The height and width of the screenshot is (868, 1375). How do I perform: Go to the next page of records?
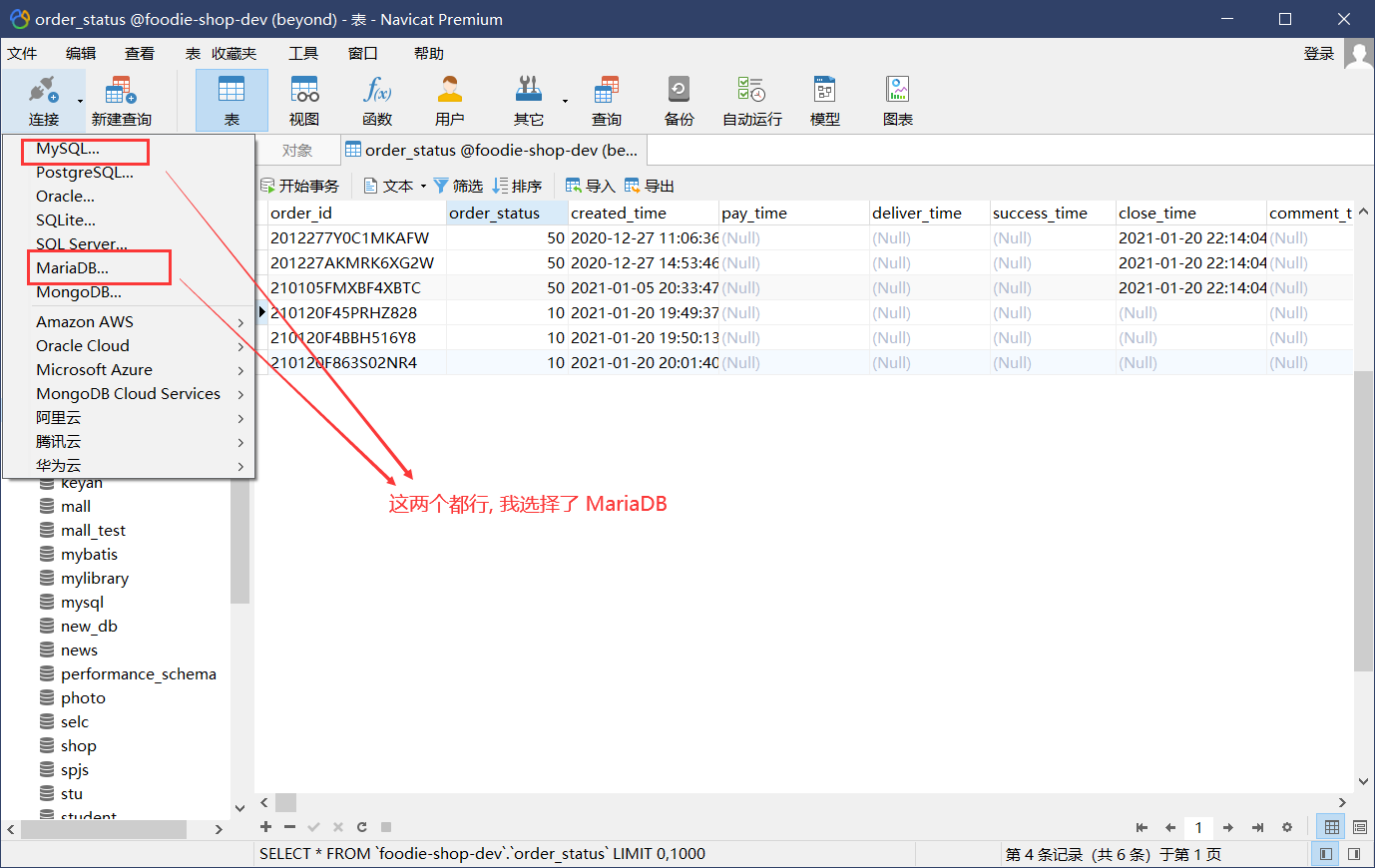(x=1228, y=827)
